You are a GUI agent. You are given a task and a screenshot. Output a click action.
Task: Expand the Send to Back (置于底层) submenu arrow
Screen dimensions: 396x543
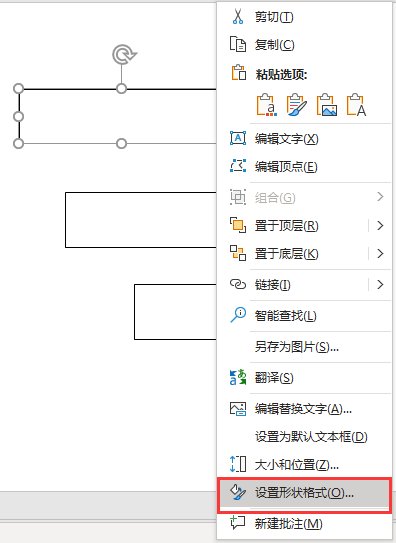(380, 253)
